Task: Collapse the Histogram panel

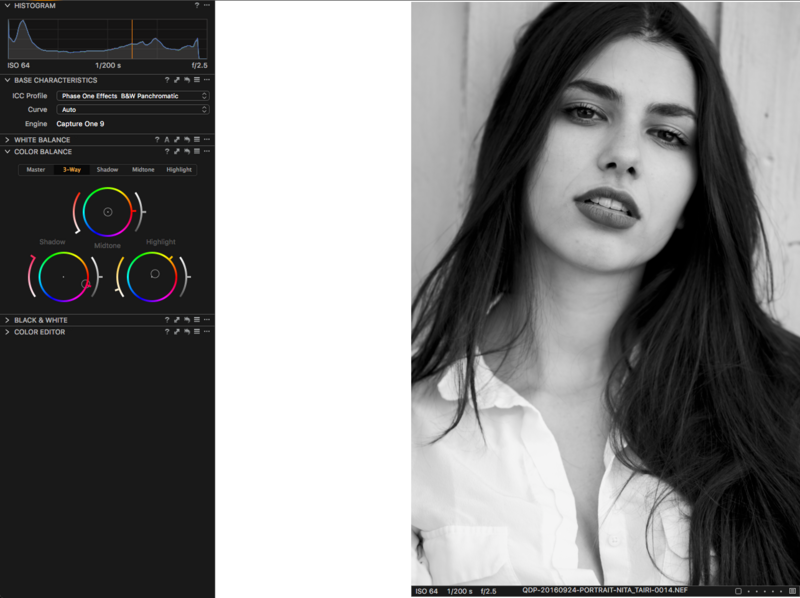Action: 7,5
